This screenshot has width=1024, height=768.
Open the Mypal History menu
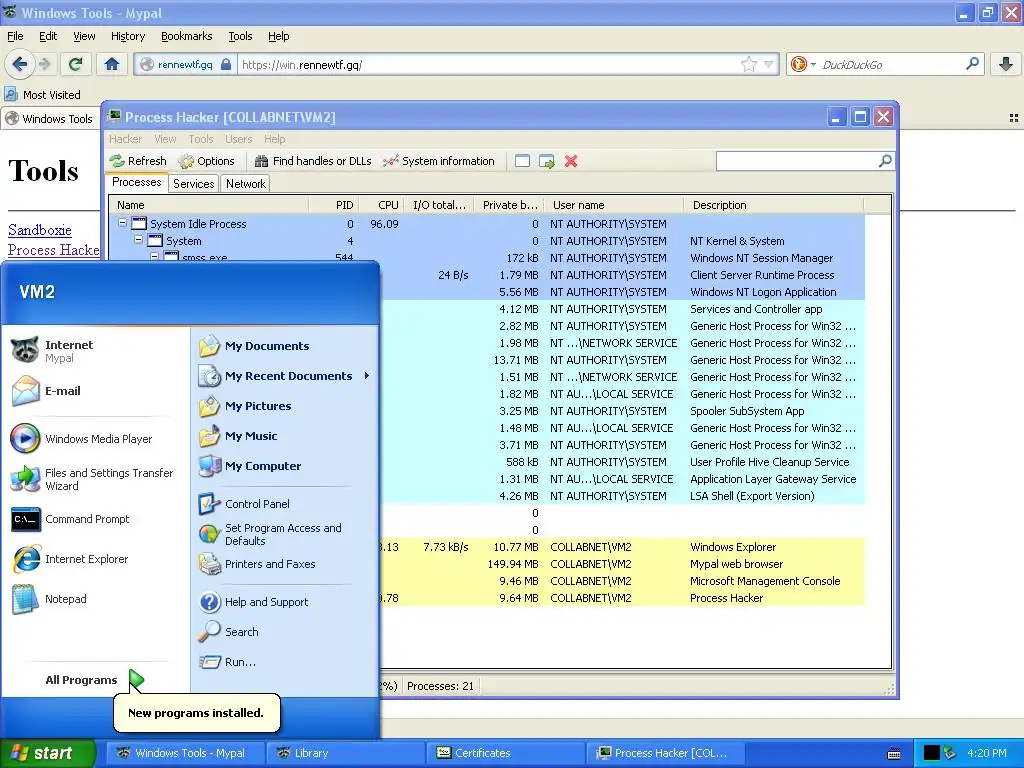[x=127, y=36]
